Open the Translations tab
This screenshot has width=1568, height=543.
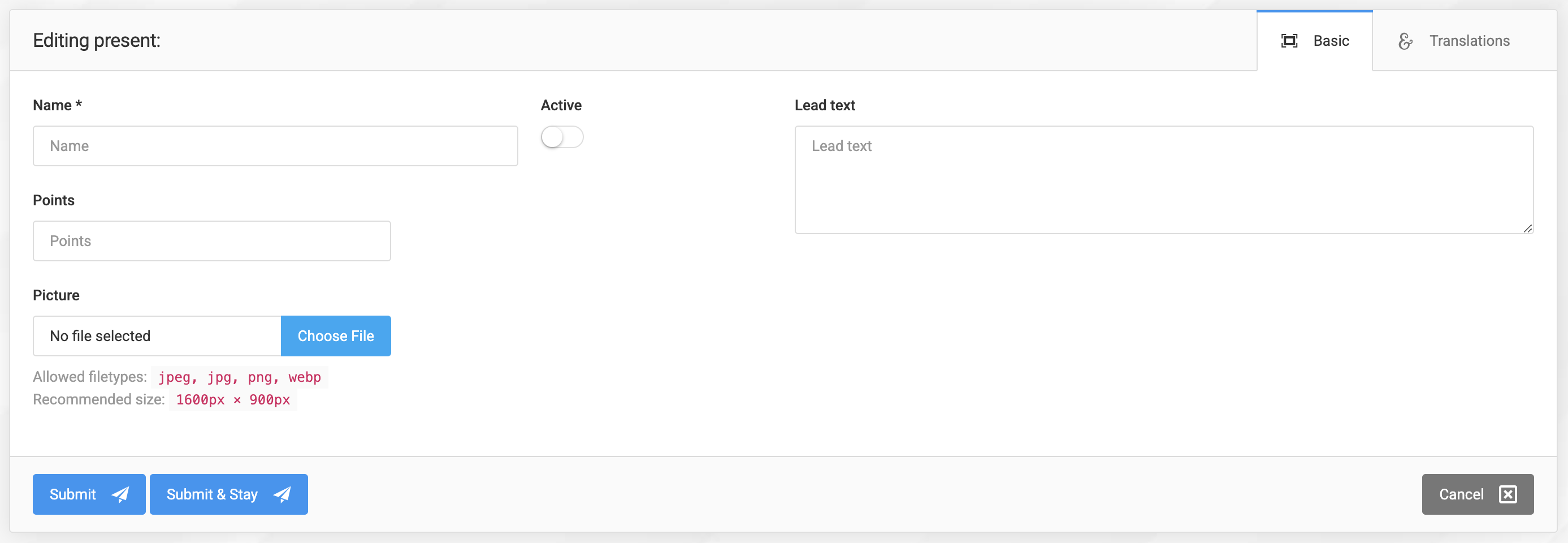(x=1469, y=41)
